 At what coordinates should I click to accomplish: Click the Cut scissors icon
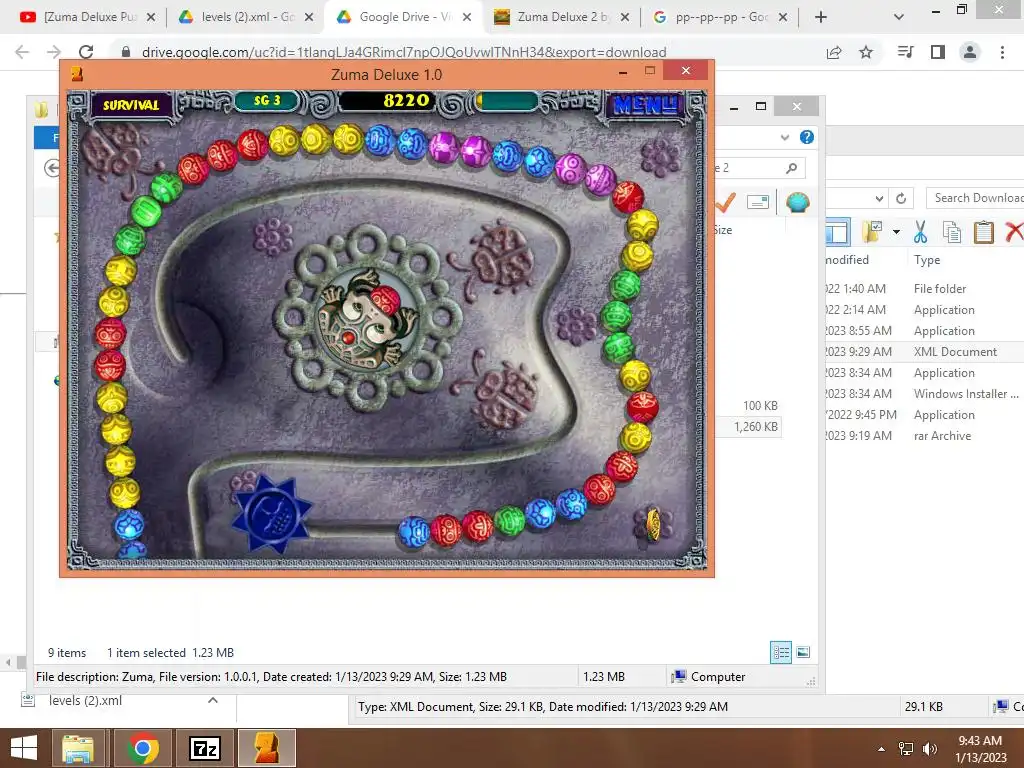point(920,231)
